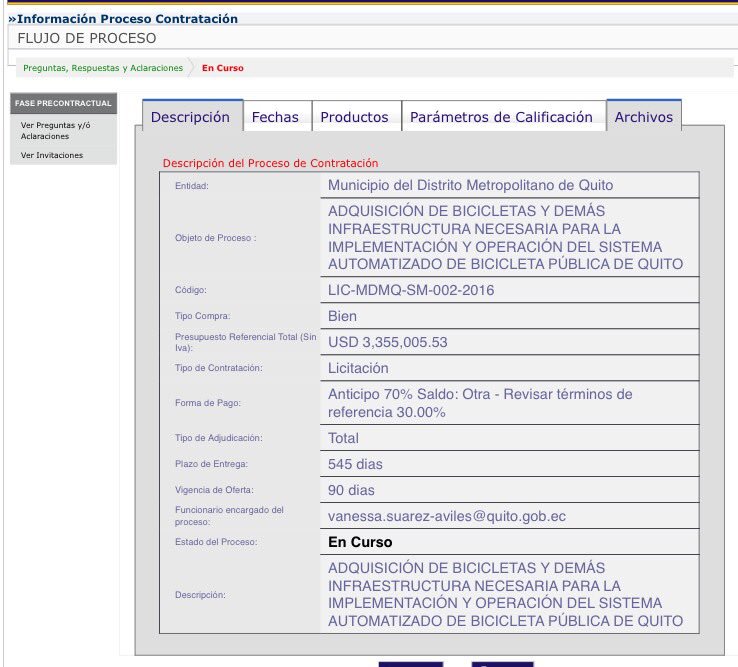The image size is (738, 667).
Task: Click email vanessa.suarez-aviles@quito.gob.ec
Action: [447, 516]
